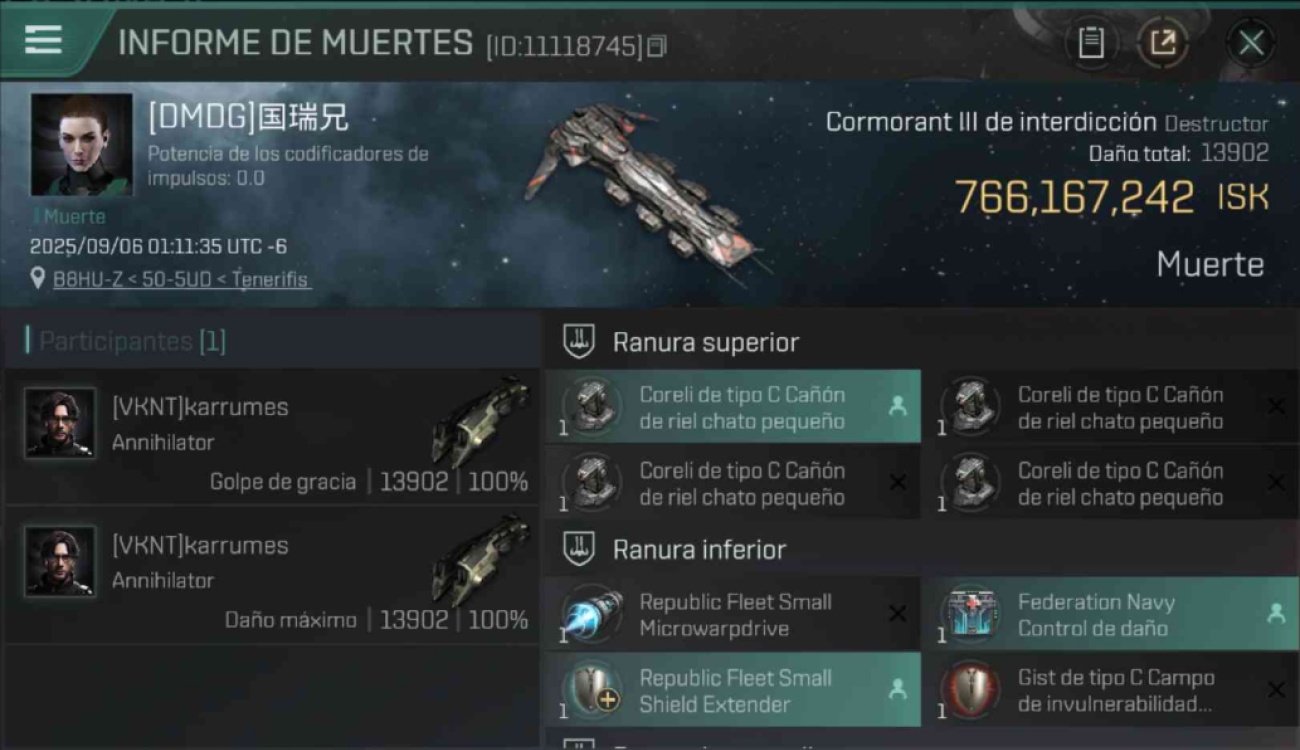Share the kill report externally

(1163, 42)
